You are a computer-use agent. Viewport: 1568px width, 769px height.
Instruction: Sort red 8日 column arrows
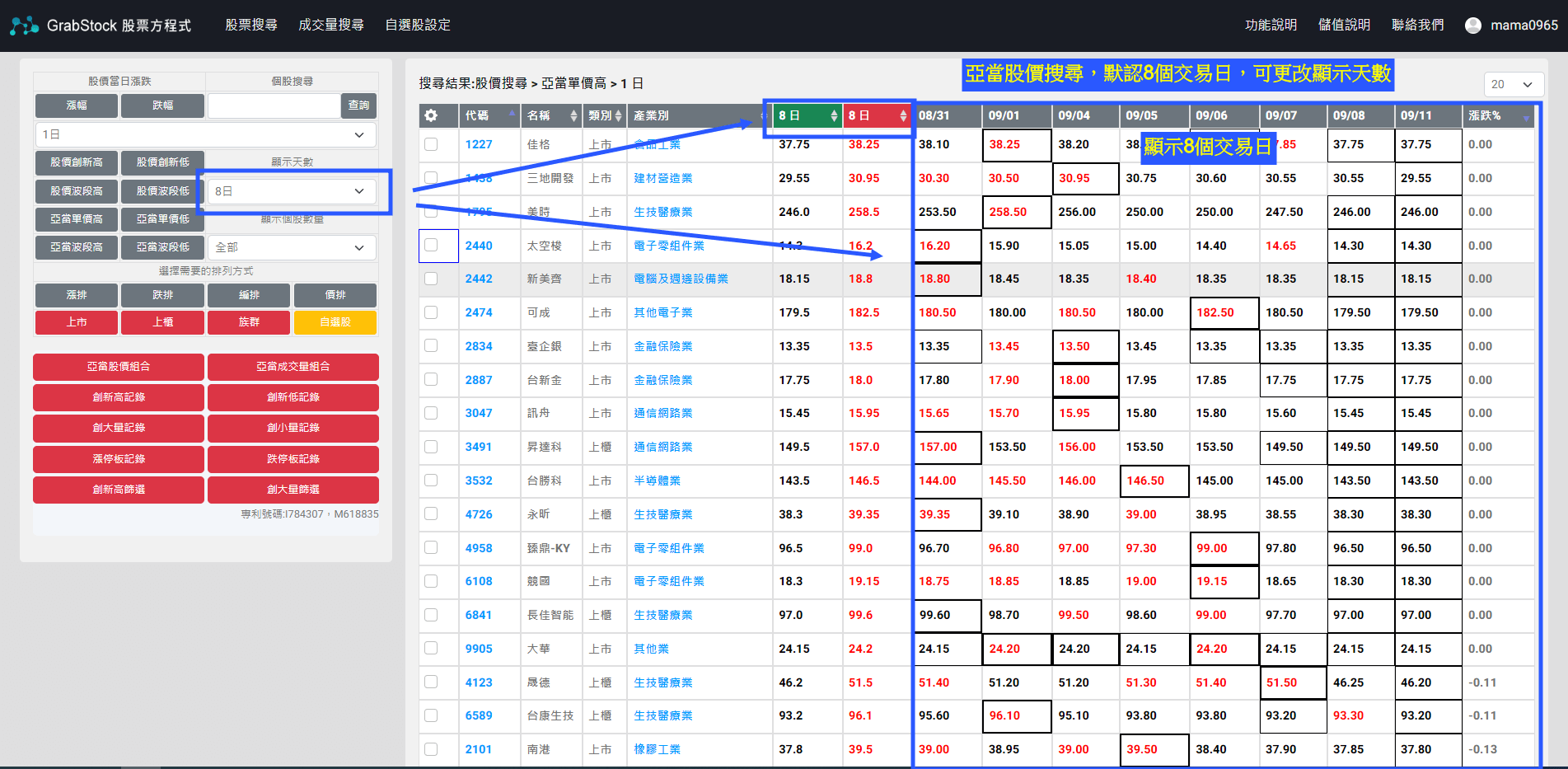[x=903, y=116]
